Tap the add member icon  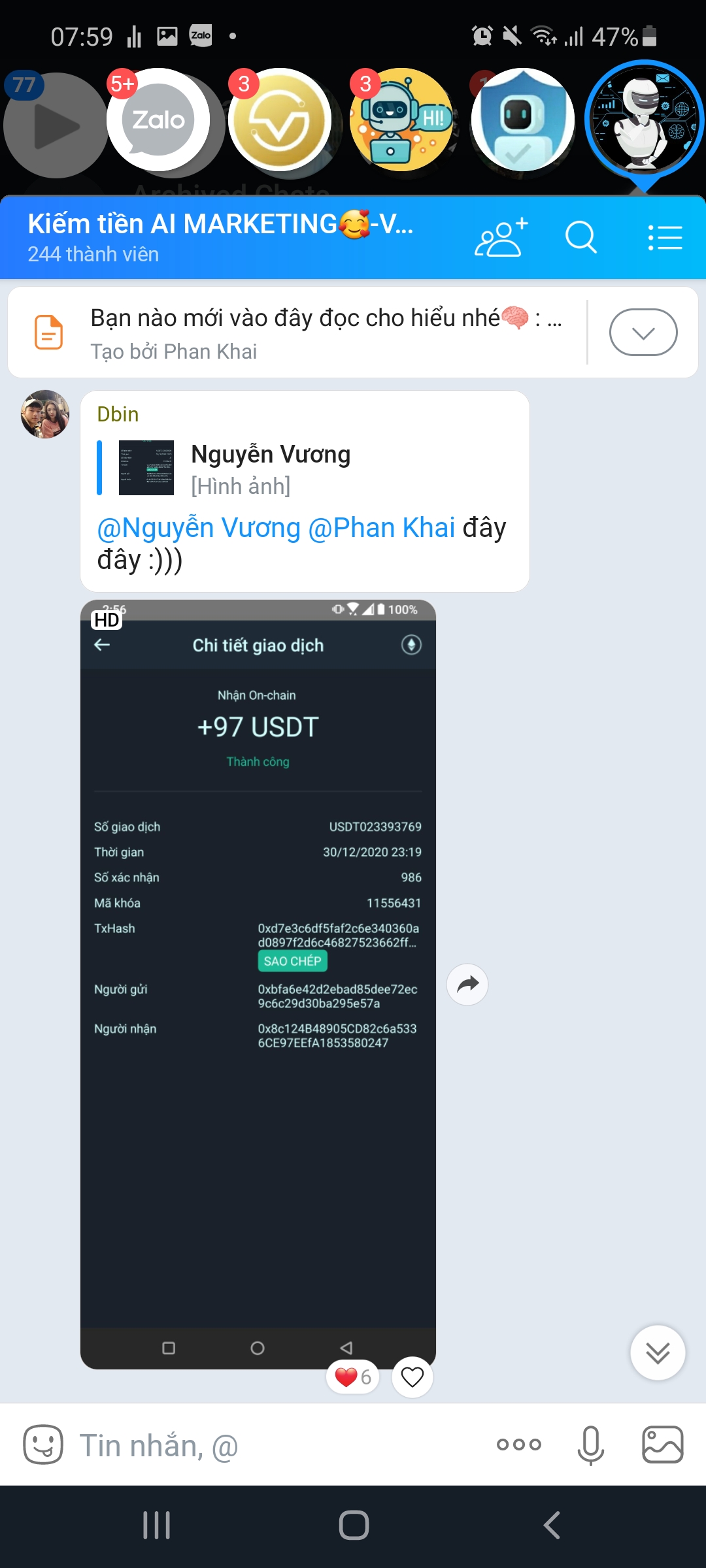(x=501, y=237)
